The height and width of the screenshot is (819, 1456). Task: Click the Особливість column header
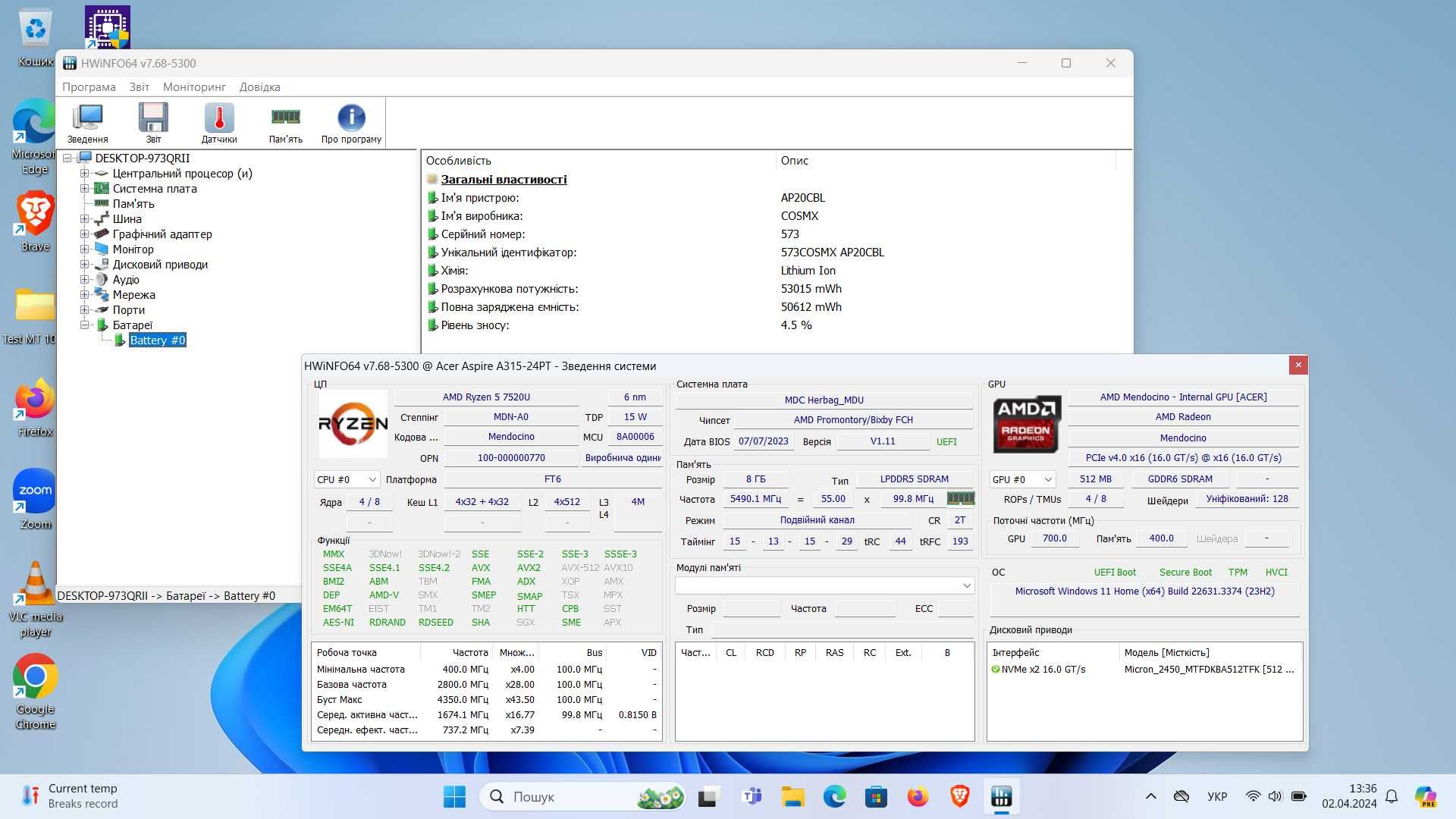[x=598, y=161]
